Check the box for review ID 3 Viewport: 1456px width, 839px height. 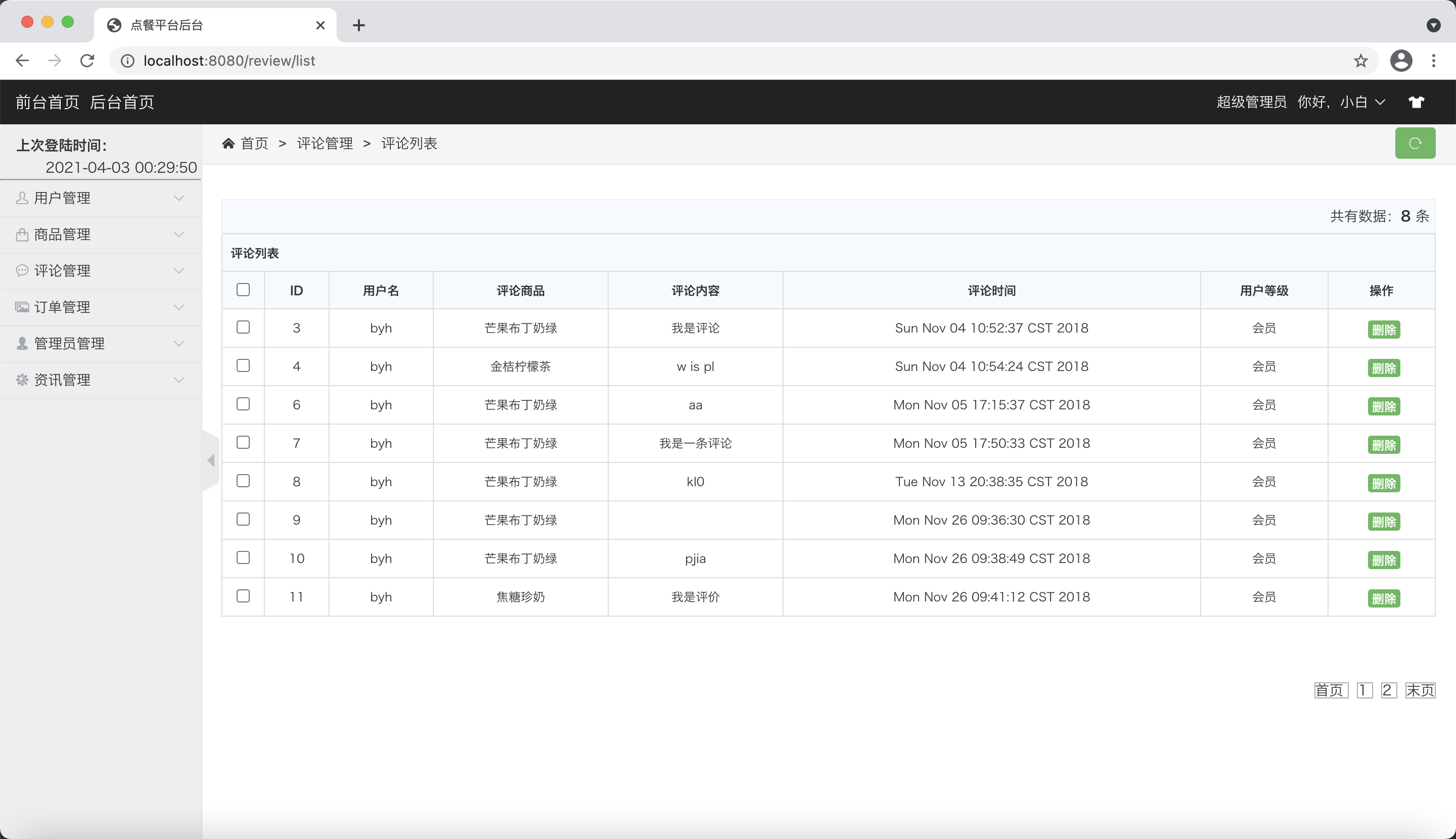[243, 328]
